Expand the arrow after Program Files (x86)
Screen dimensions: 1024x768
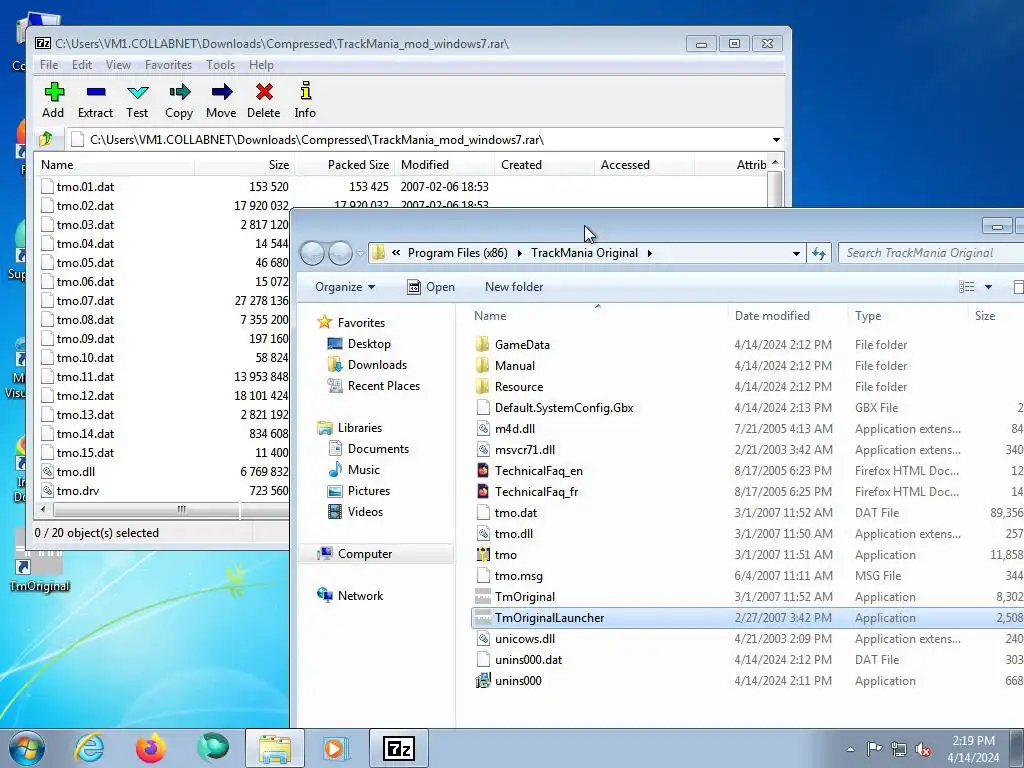point(519,253)
